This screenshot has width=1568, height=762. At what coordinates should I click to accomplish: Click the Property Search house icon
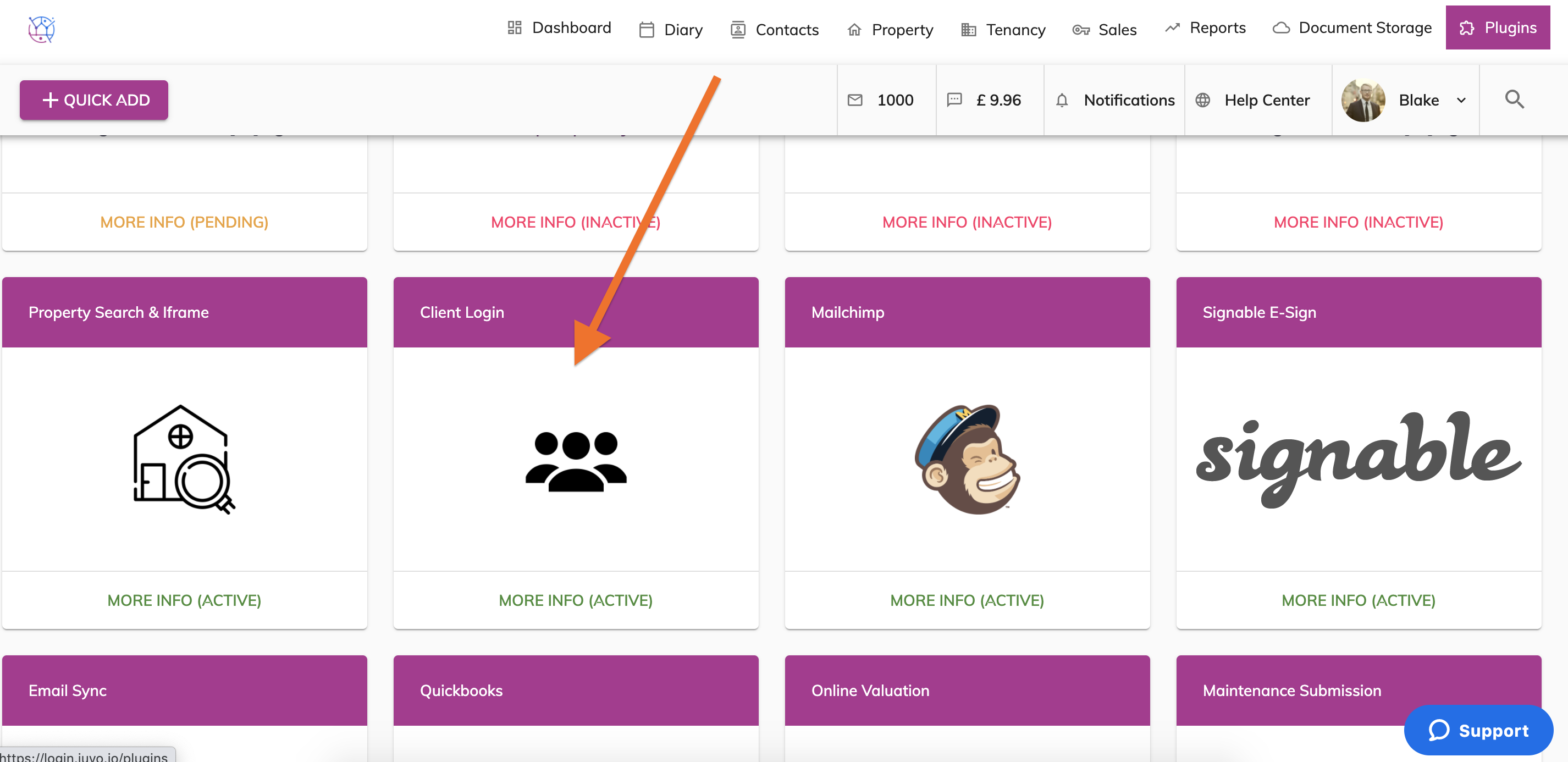(184, 459)
